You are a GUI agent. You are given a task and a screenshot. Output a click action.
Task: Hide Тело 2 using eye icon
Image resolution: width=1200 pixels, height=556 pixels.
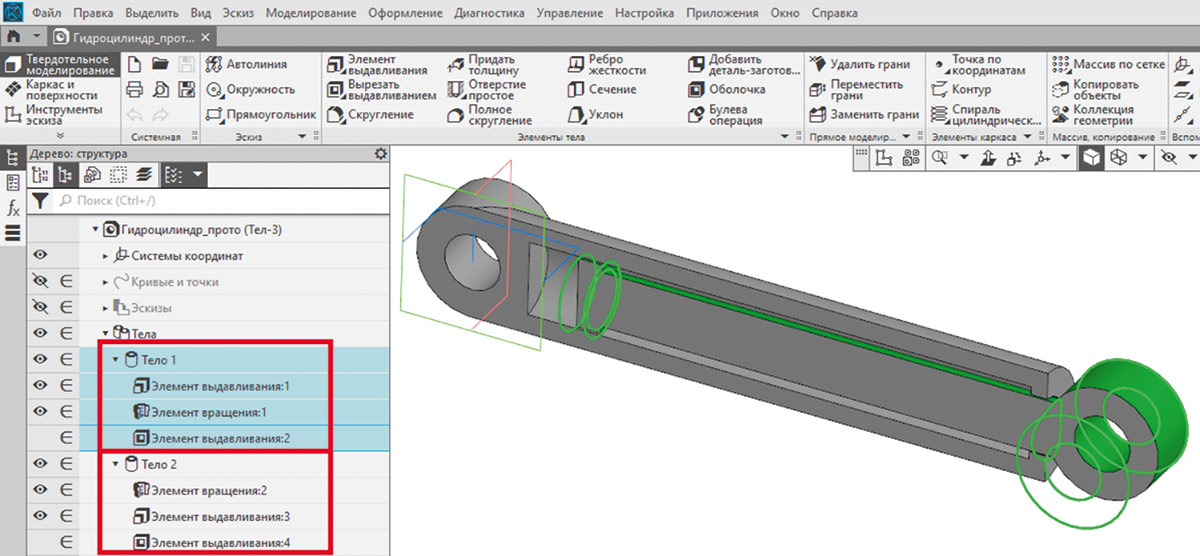click(x=41, y=464)
